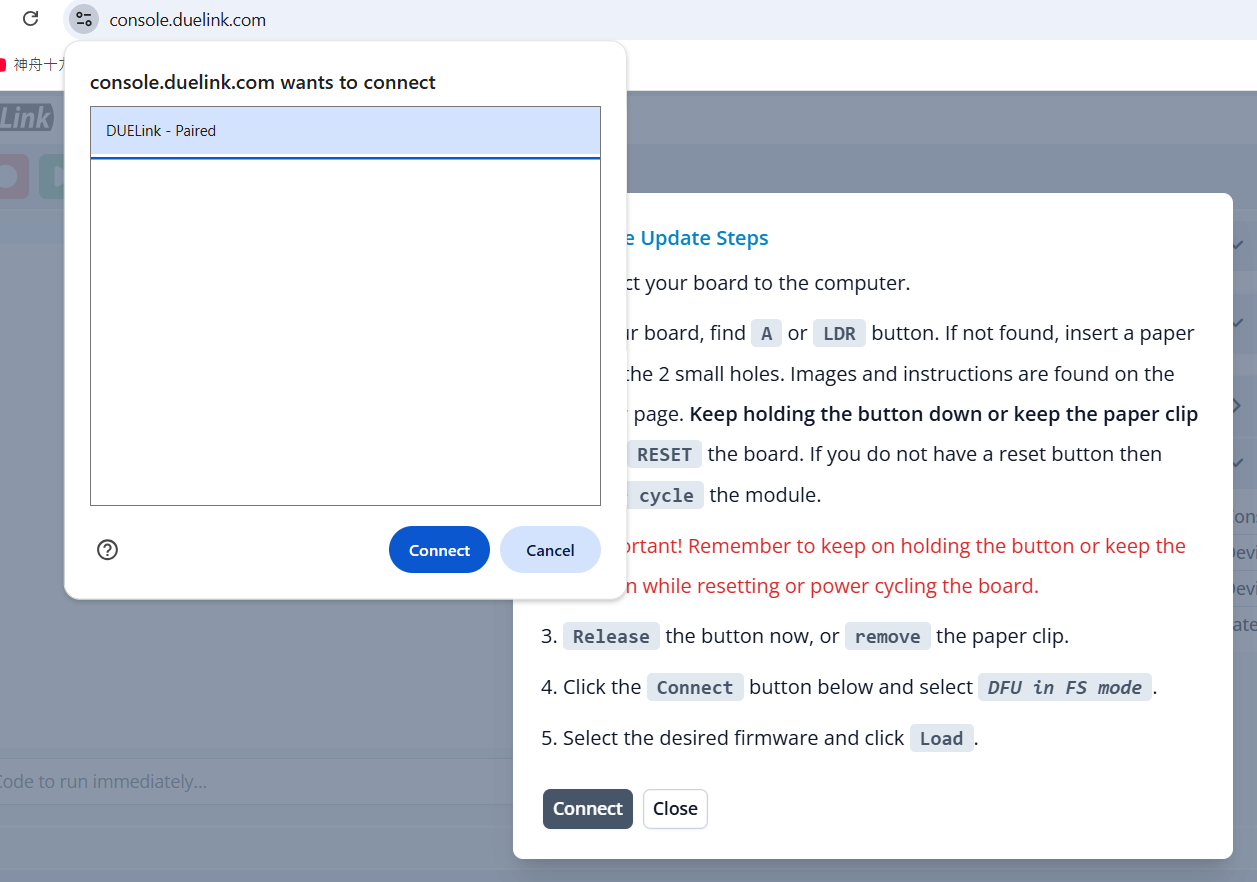
Task: Open the 神舟十 bookmark in bookmarks bar
Action: point(35,65)
